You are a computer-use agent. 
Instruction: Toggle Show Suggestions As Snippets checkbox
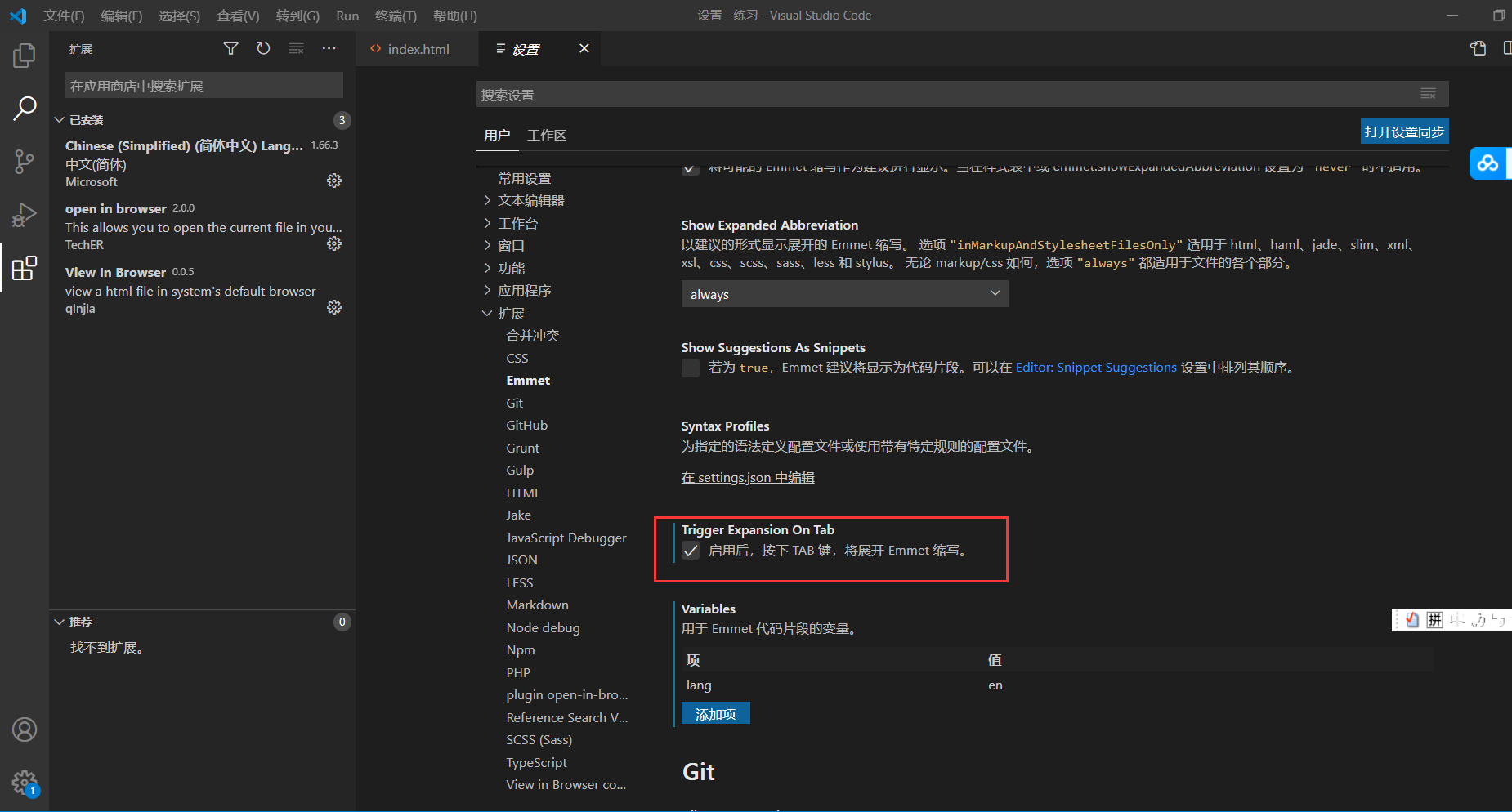(691, 368)
